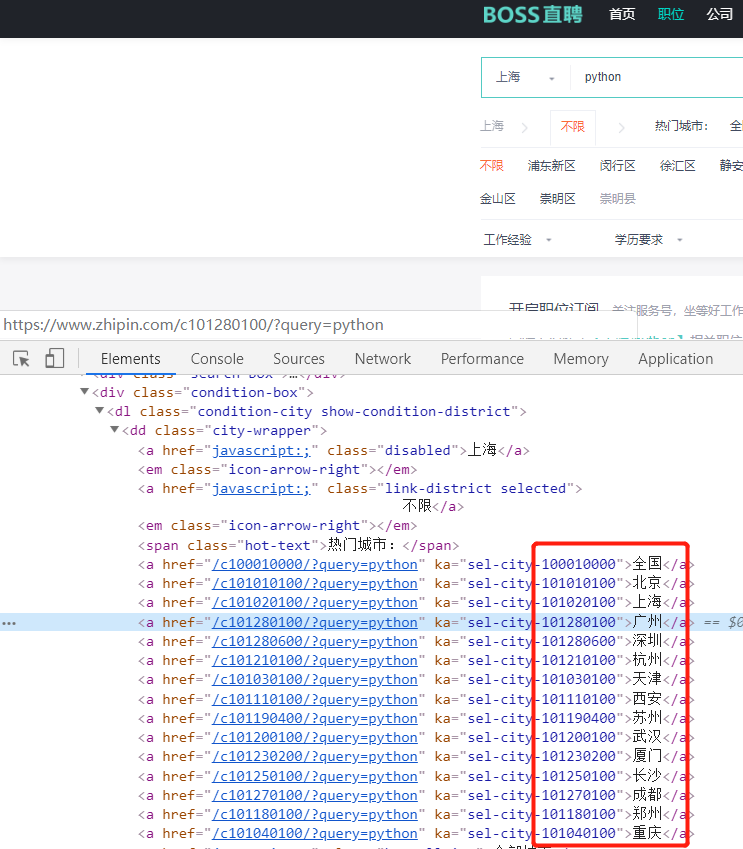The height and width of the screenshot is (849, 743).
Task: Click the inspect element picker icon
Action: (x=21, y=358)
